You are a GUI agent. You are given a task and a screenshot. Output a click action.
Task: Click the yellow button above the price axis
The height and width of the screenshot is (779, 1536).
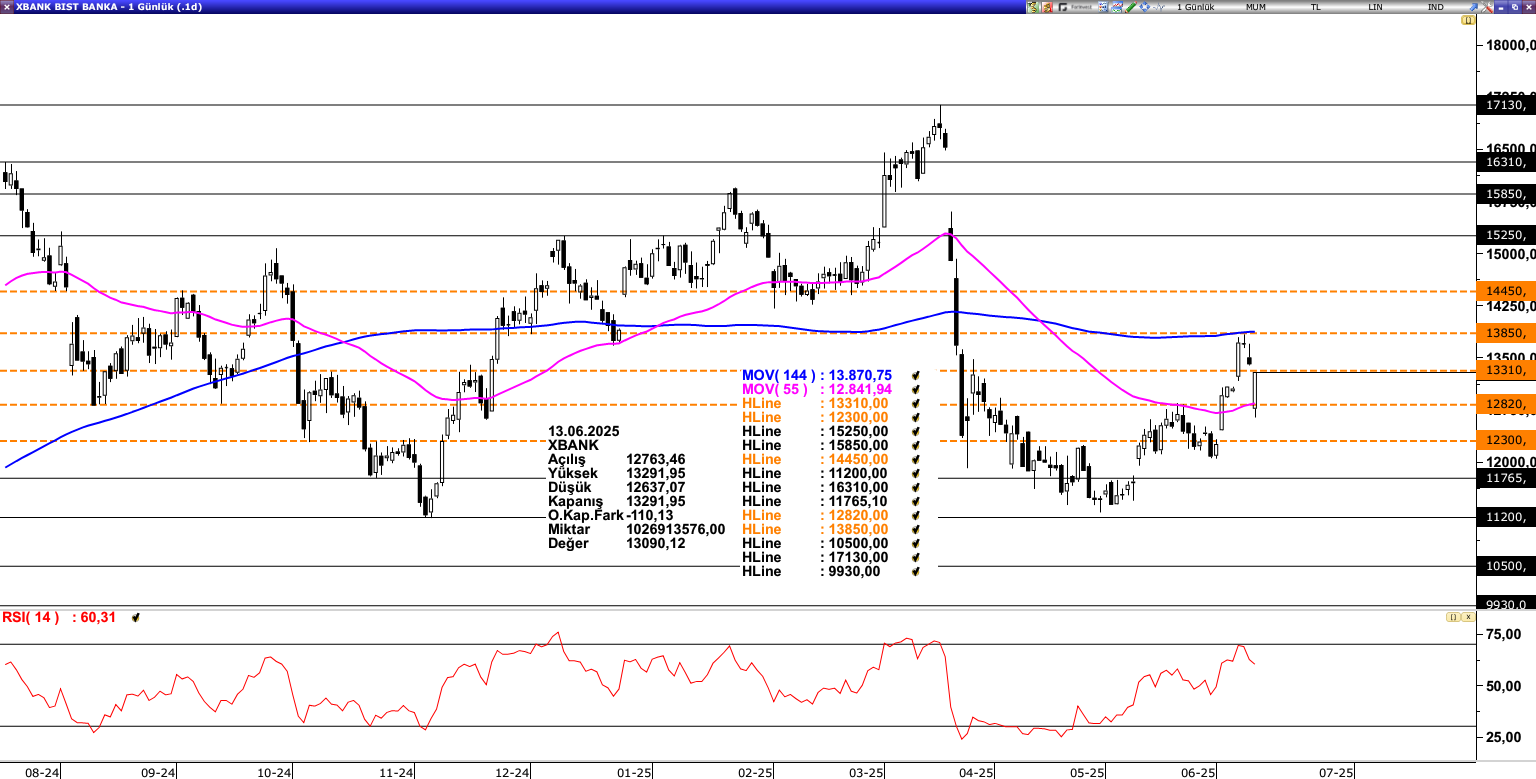point(1468,20)
